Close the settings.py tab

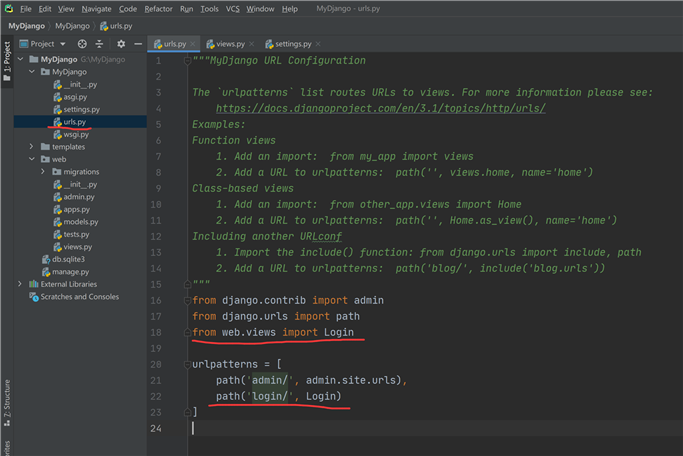click(x=318, y=44)
